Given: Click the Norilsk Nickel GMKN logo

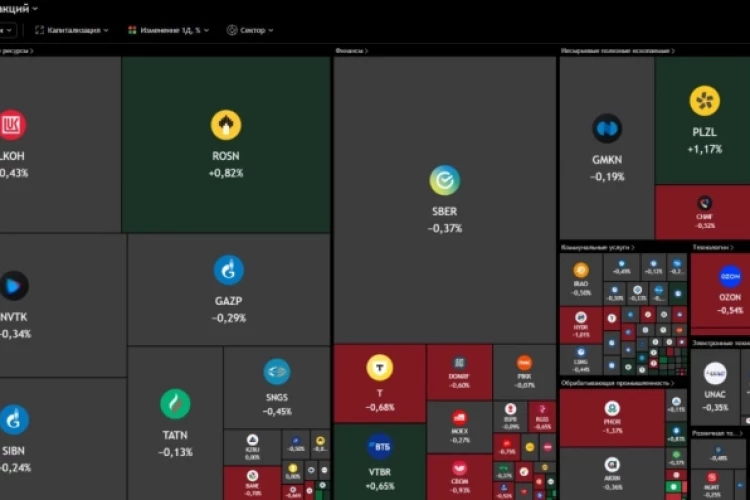Looking at the screenshot, I should click(607, 128).
